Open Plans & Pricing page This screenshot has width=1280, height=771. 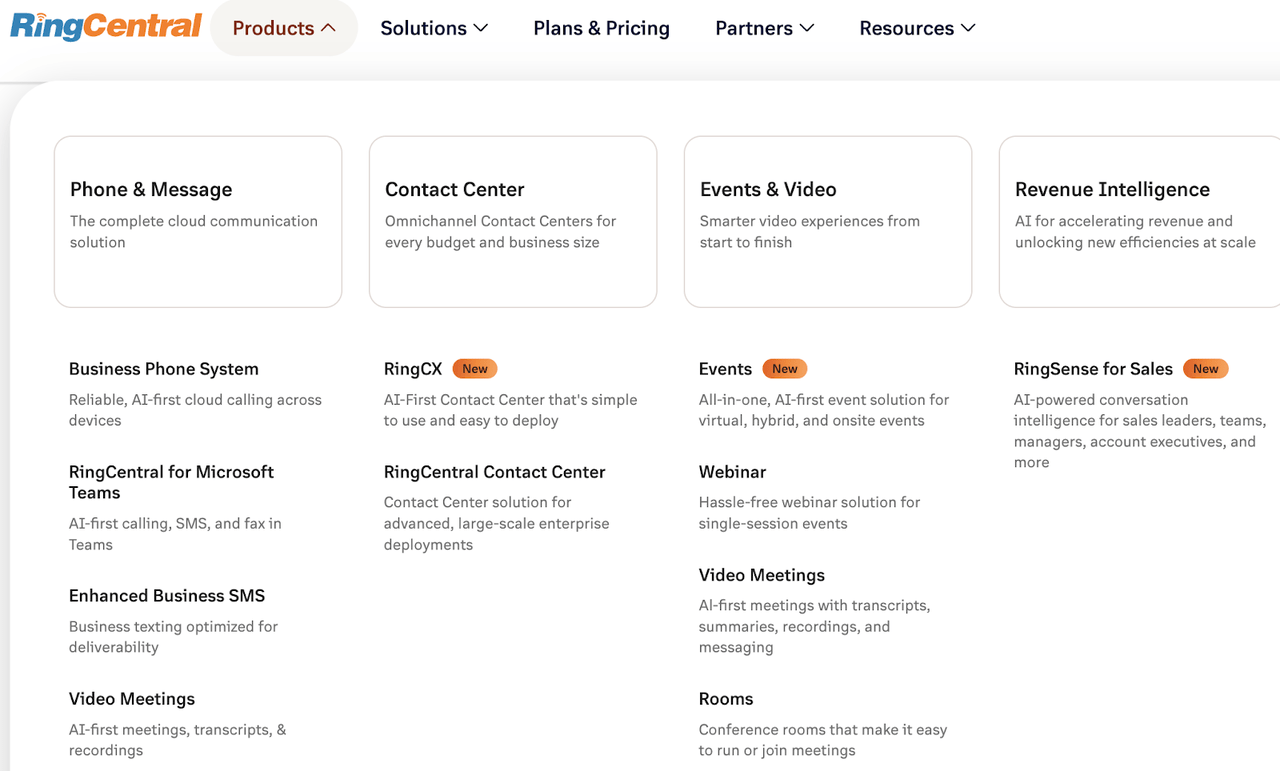coord(601,28)
